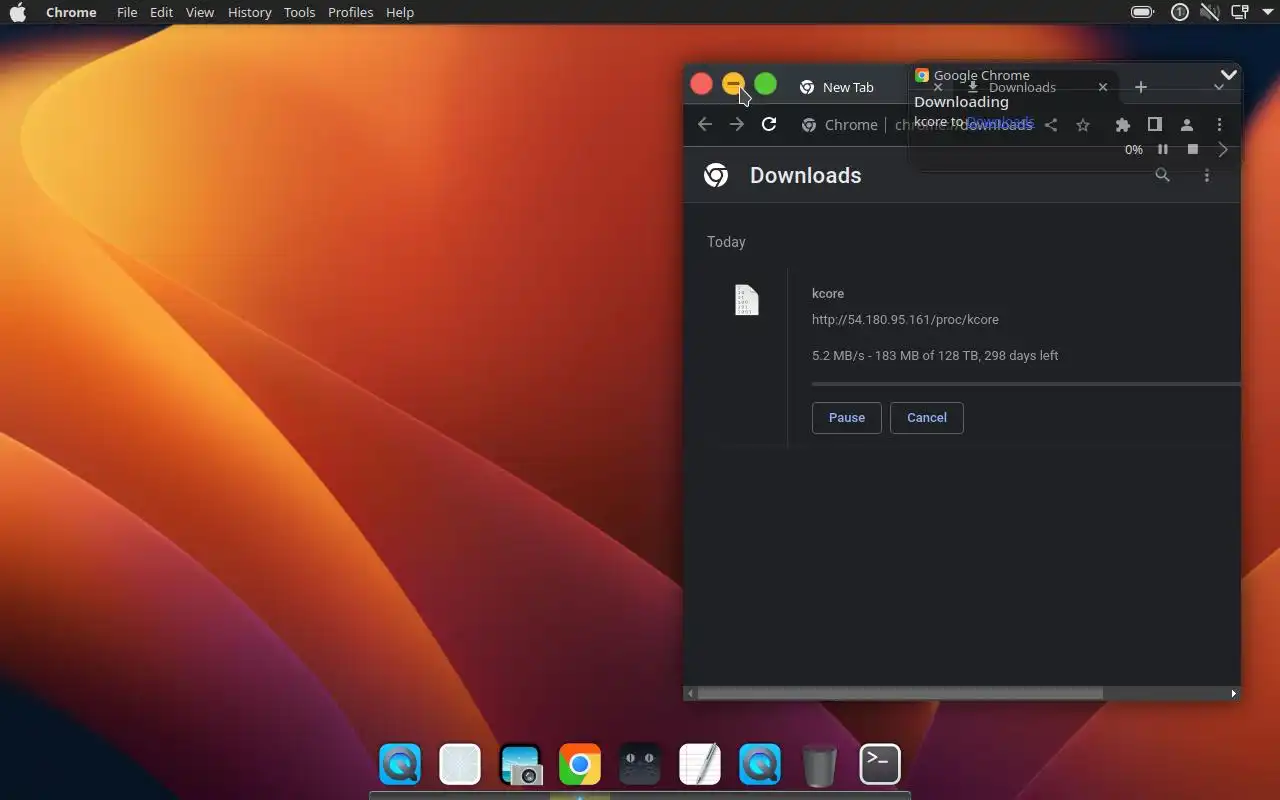
Task: Open the network display status icon
Action: pos(1240,12)
